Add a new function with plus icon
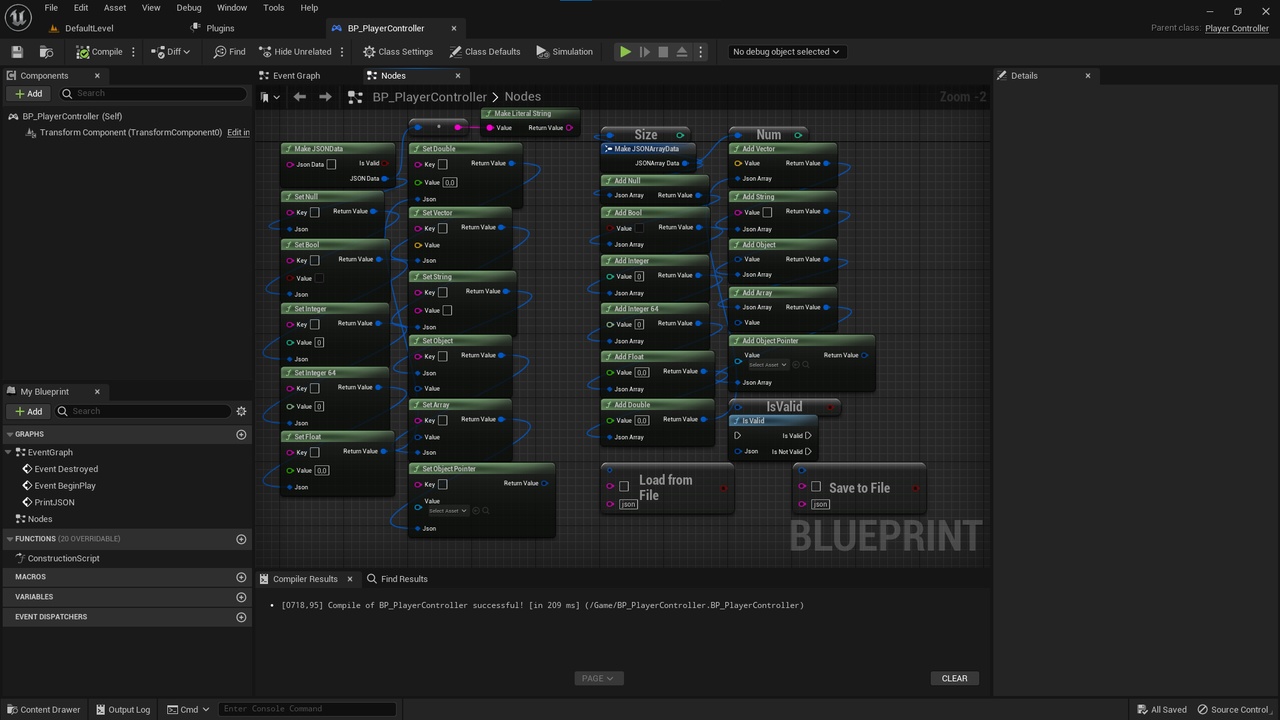1280x720 pixels. click(x=241, y=539)
